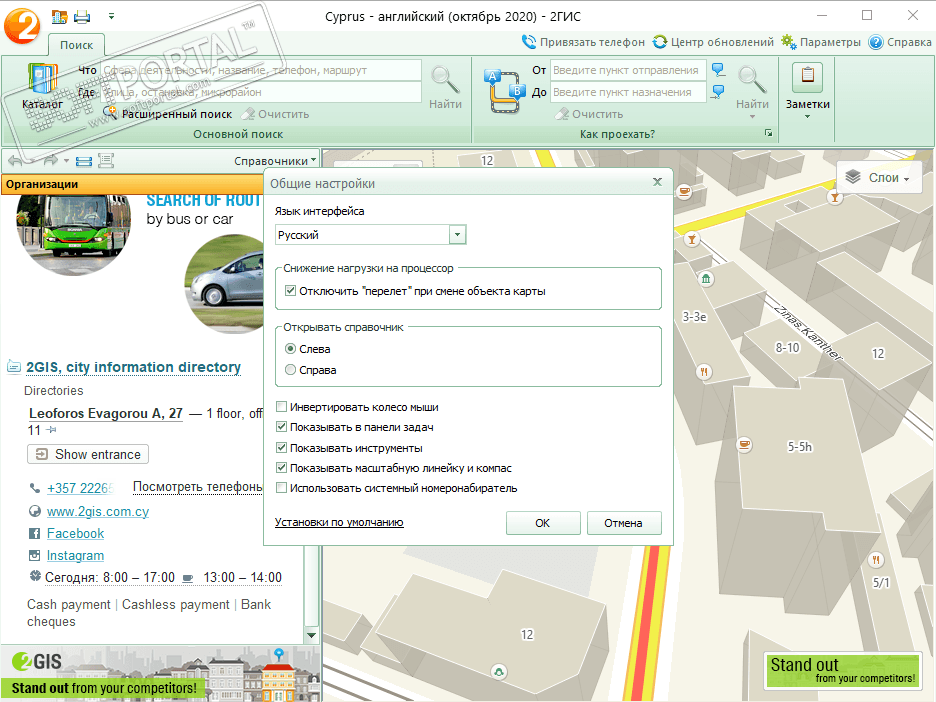This screenshot has height=702, width=936.
Task: Click Привязать телефон phone icon
Action: 528,42
